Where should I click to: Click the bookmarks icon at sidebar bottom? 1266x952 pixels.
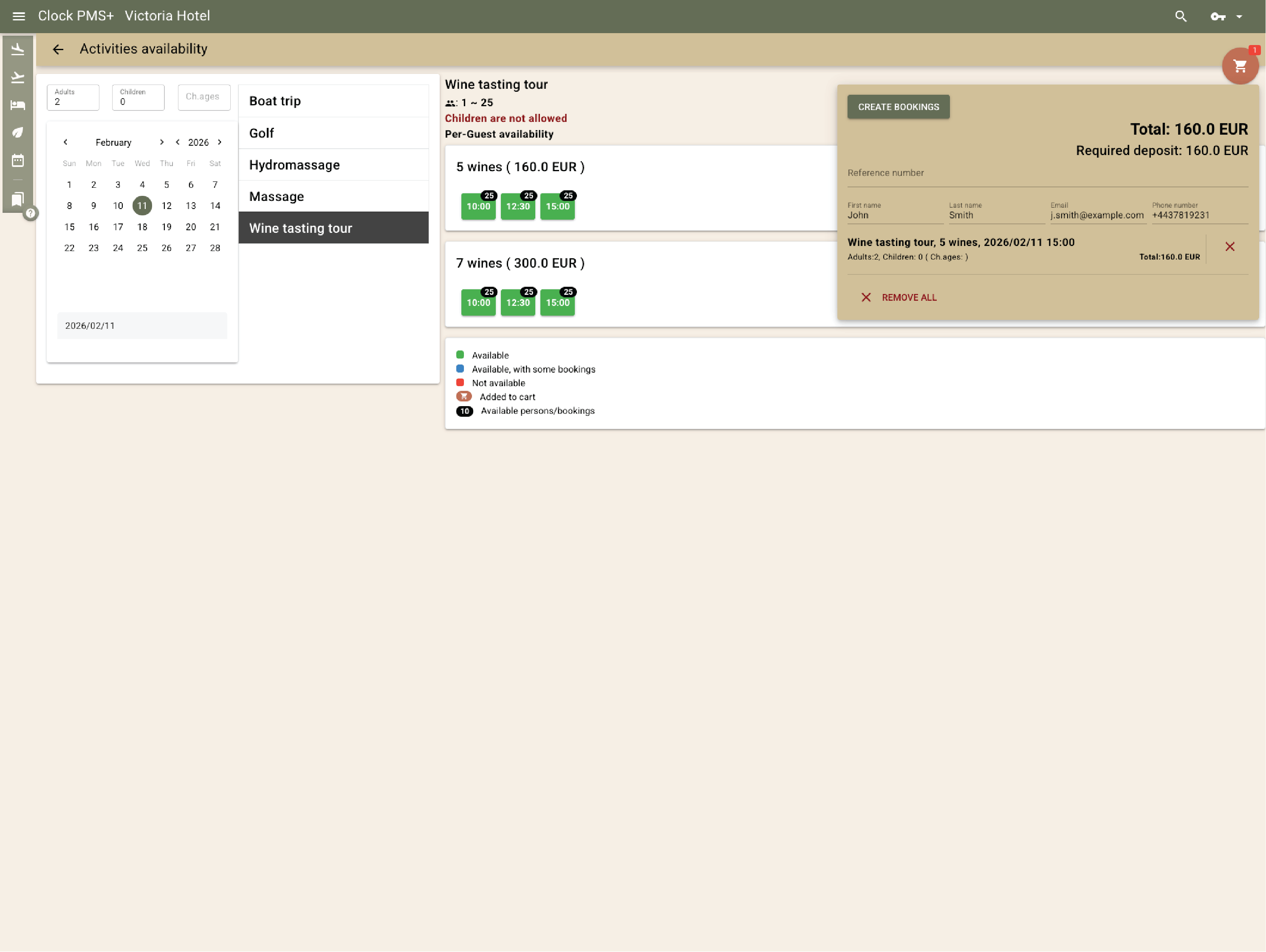[x=18, y=199]
